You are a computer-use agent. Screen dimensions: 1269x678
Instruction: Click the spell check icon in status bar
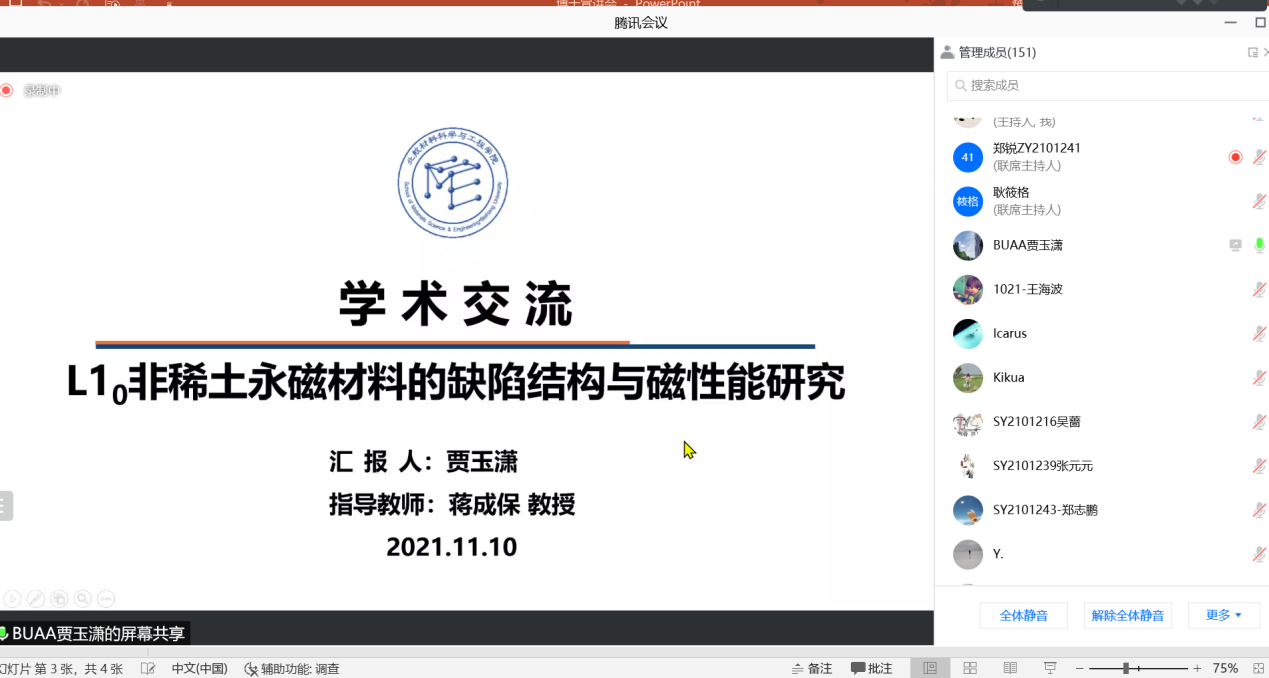[148, 668]
